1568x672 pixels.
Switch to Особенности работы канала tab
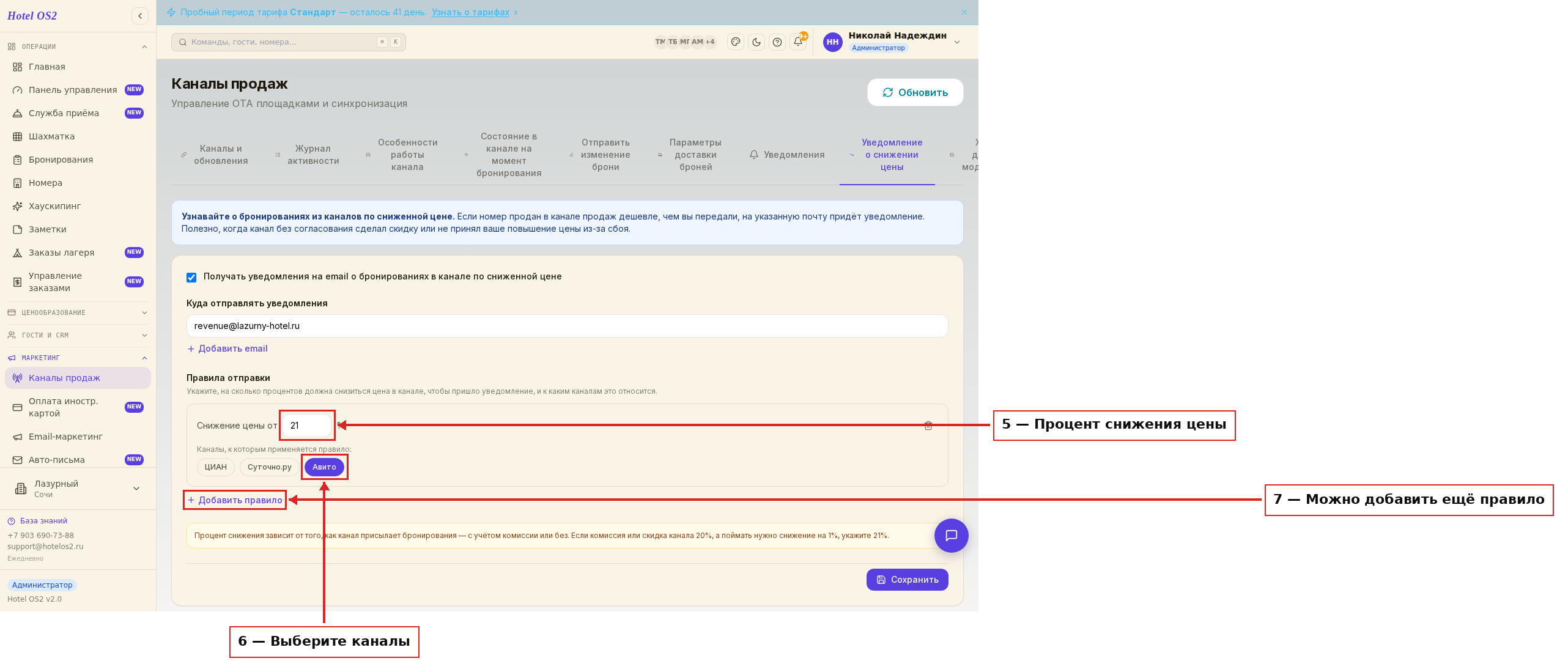pyautogui.click(x=402, y=155)
